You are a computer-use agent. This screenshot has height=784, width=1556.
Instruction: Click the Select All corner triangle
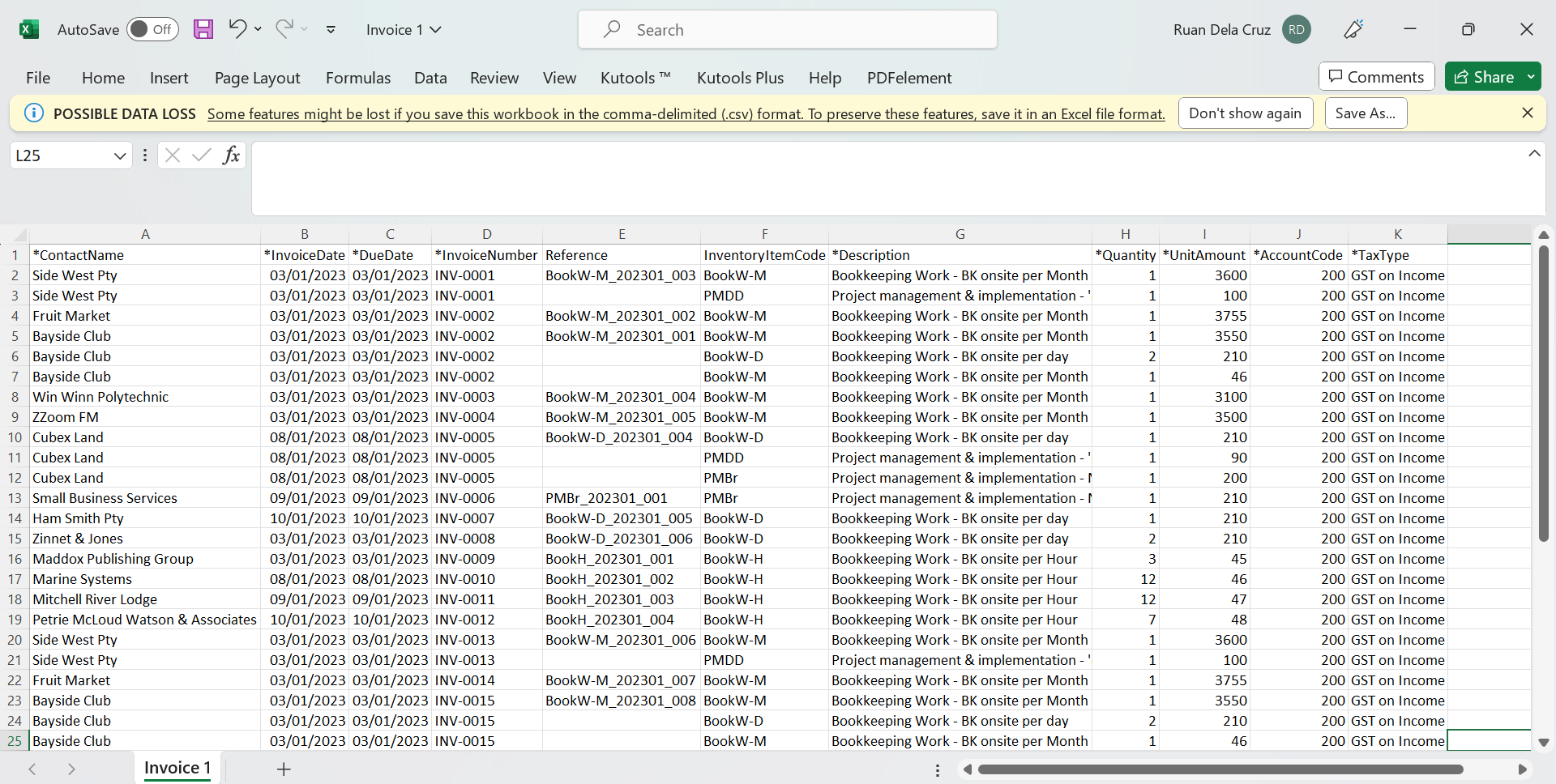tap(19, 235)
